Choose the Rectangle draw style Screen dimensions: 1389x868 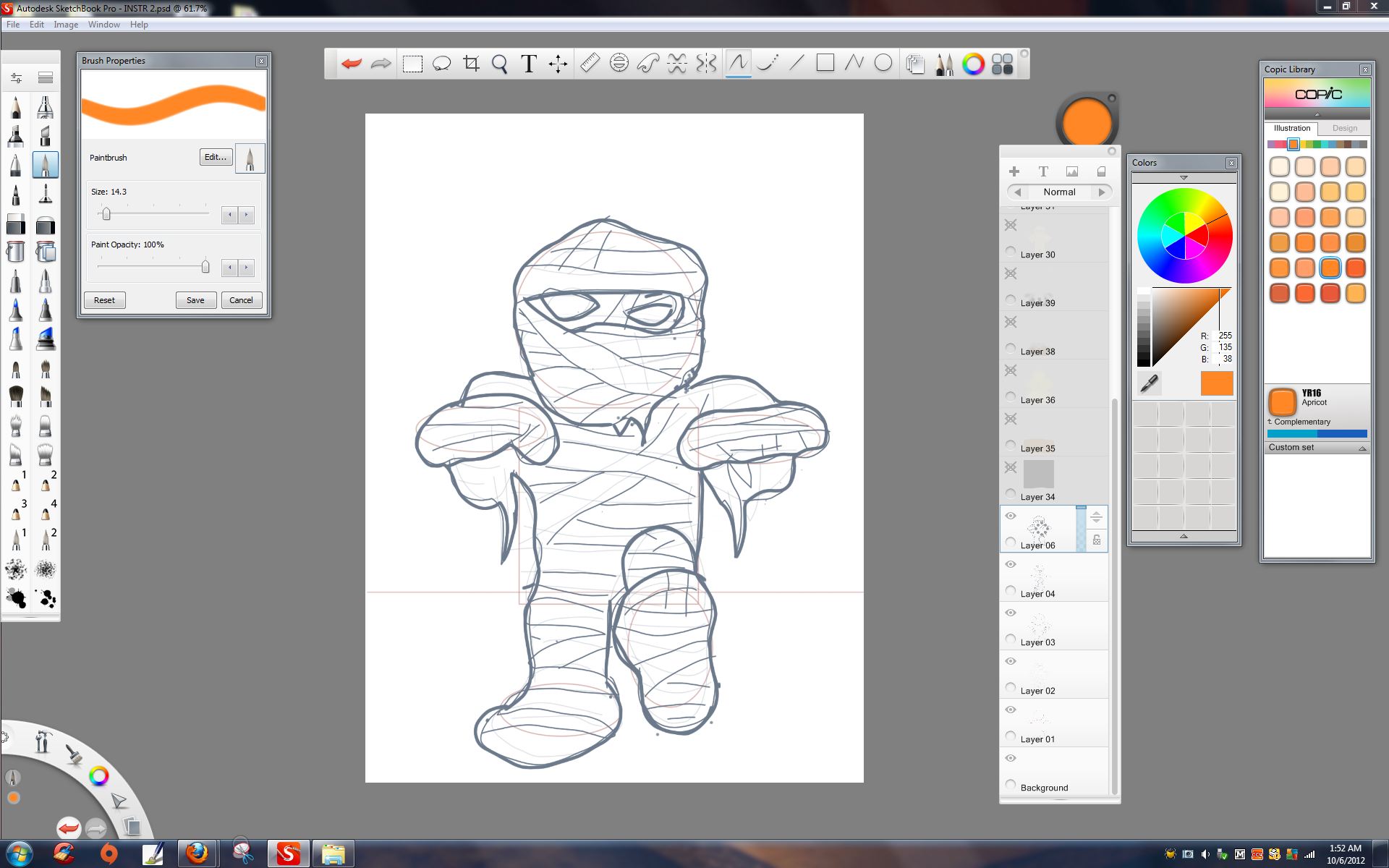tap(825, 64)
